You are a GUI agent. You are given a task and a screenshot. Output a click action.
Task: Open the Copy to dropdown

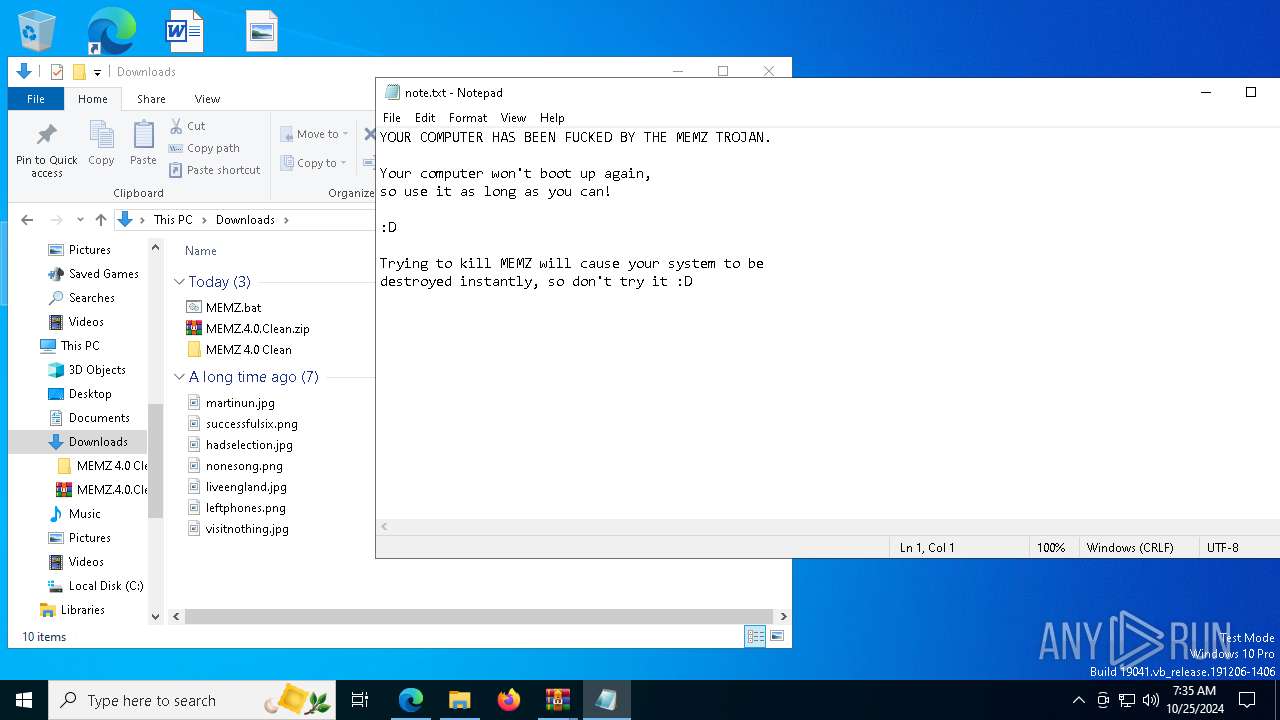[x=313, y=163]
